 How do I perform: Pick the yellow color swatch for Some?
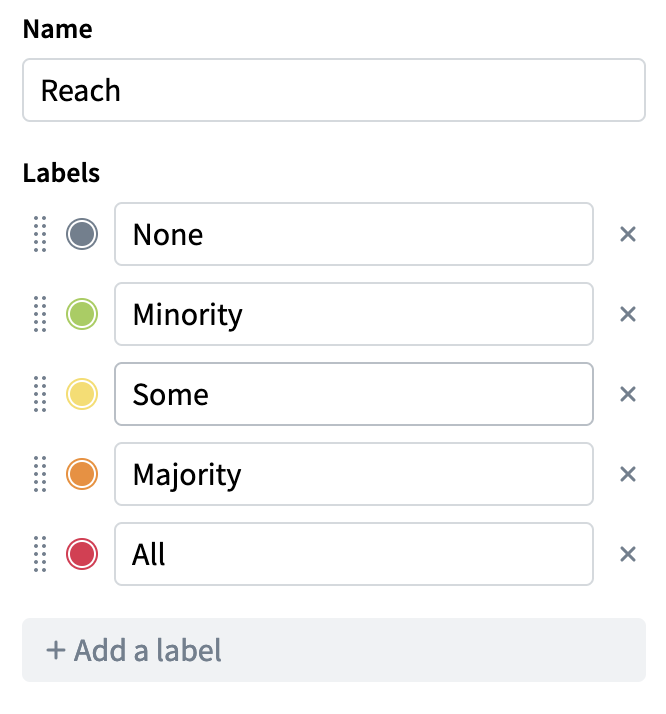(82, 395)
